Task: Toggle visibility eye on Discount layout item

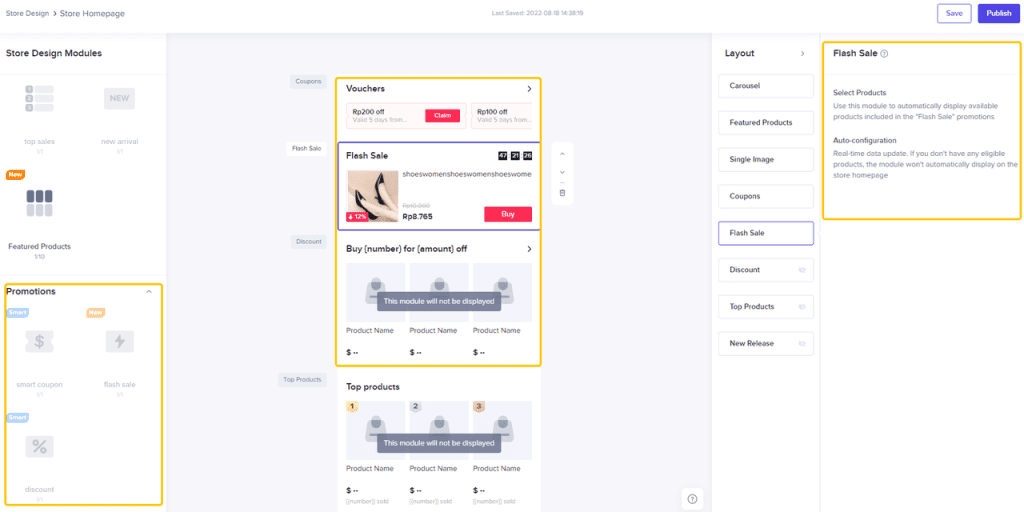Action: 802,270
